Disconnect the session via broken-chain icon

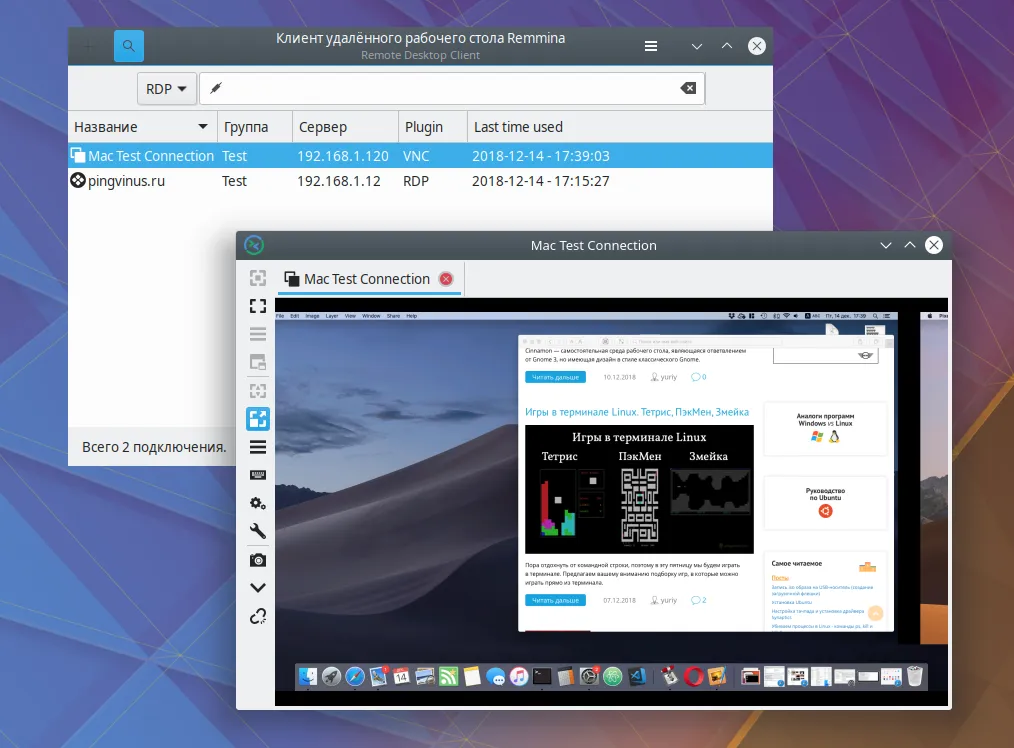pyautogui.click(x=258, y=616)
